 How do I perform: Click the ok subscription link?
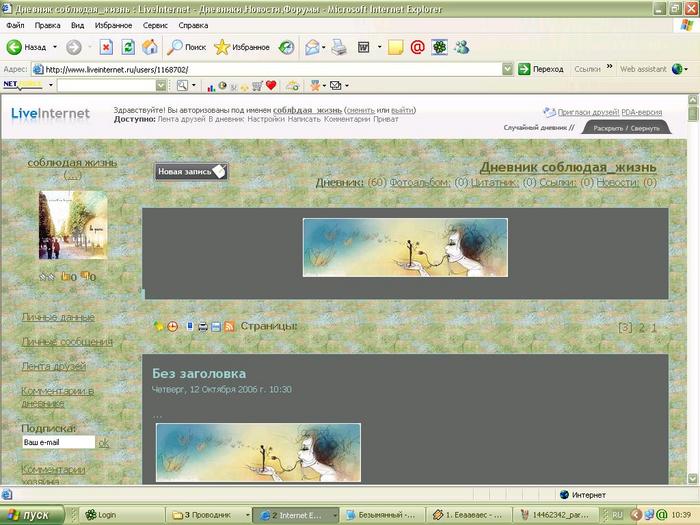click(104, 443)
